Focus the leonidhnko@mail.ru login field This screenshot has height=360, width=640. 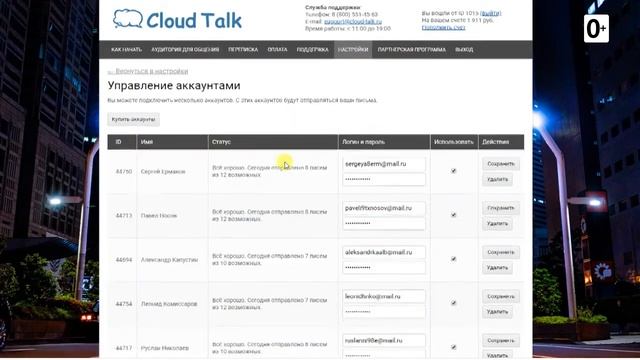(x=384, y=296)
